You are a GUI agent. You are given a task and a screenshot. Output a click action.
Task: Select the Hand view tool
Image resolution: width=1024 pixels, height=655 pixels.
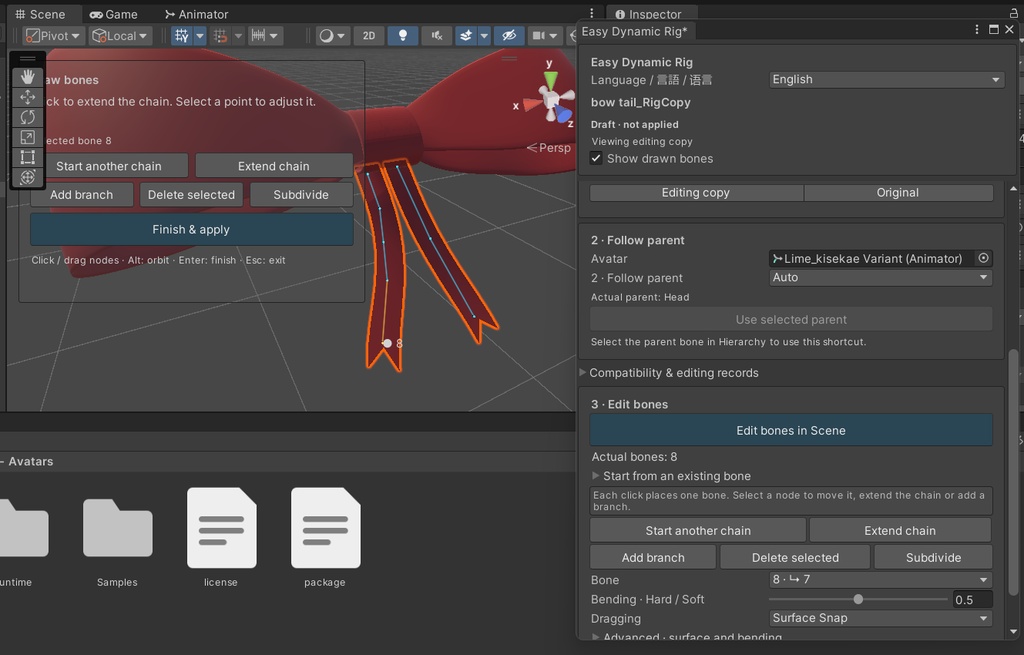27,77
